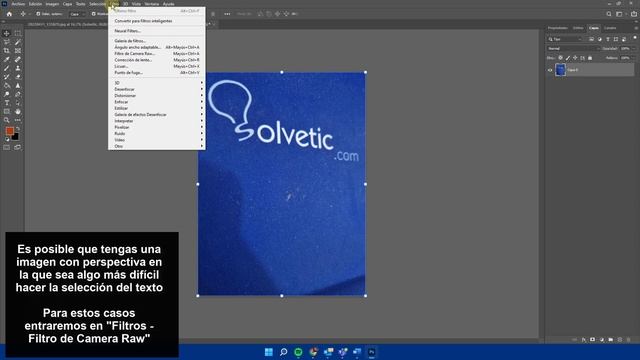Open Photoshop search magnifier at top right
This screenshot has height=360, width=640.
tap(609, 14)
